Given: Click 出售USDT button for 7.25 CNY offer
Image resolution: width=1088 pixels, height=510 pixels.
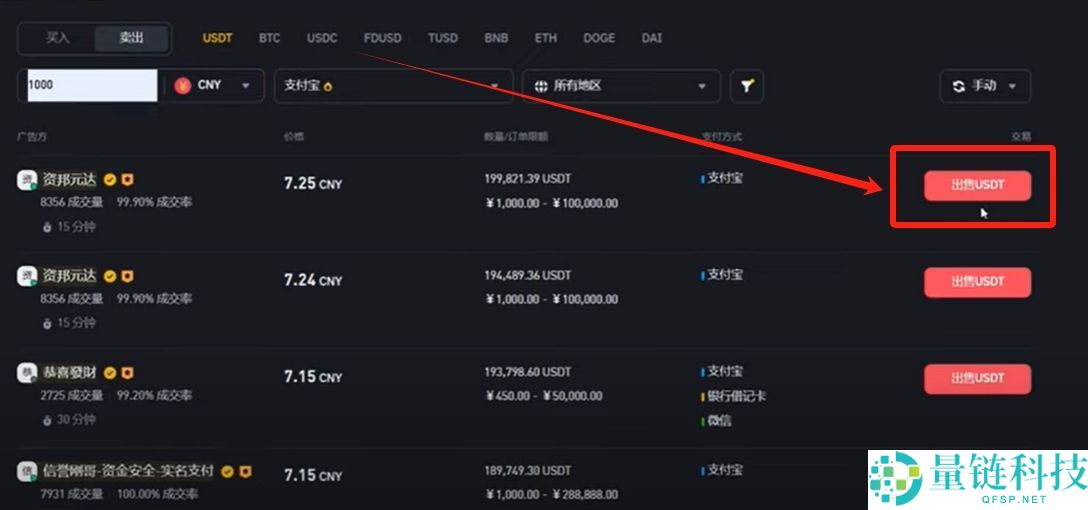Looking at the screenshot, I should [x=976, y=185].
